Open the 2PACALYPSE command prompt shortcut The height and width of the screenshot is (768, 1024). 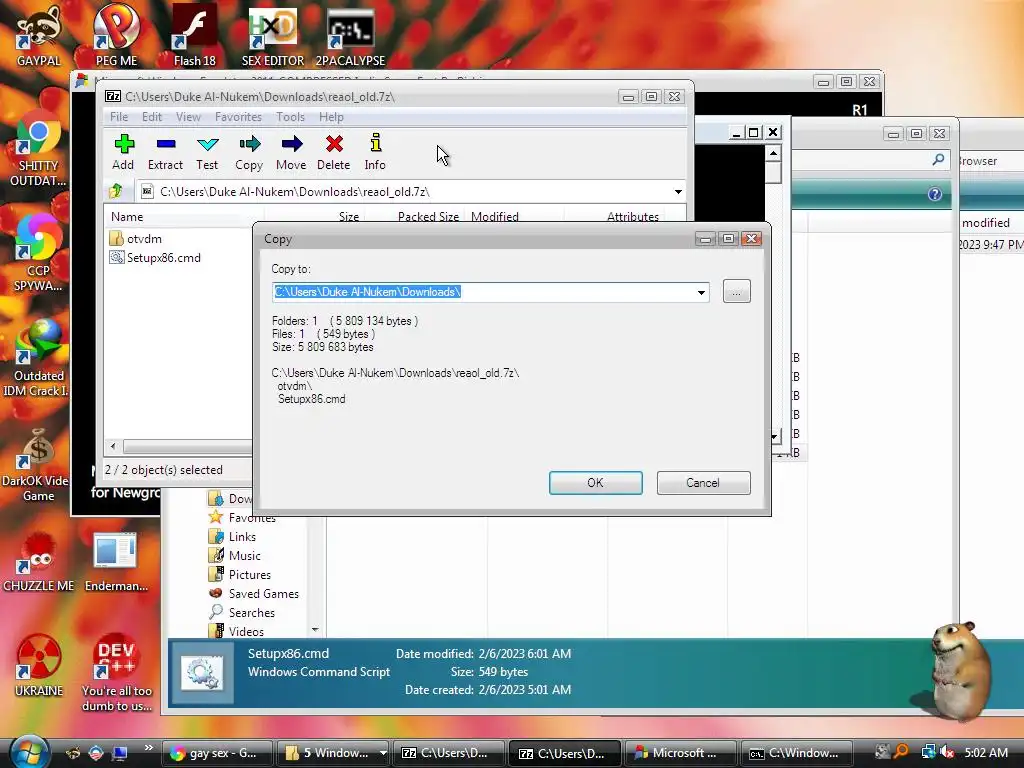[x=350, y=35]
